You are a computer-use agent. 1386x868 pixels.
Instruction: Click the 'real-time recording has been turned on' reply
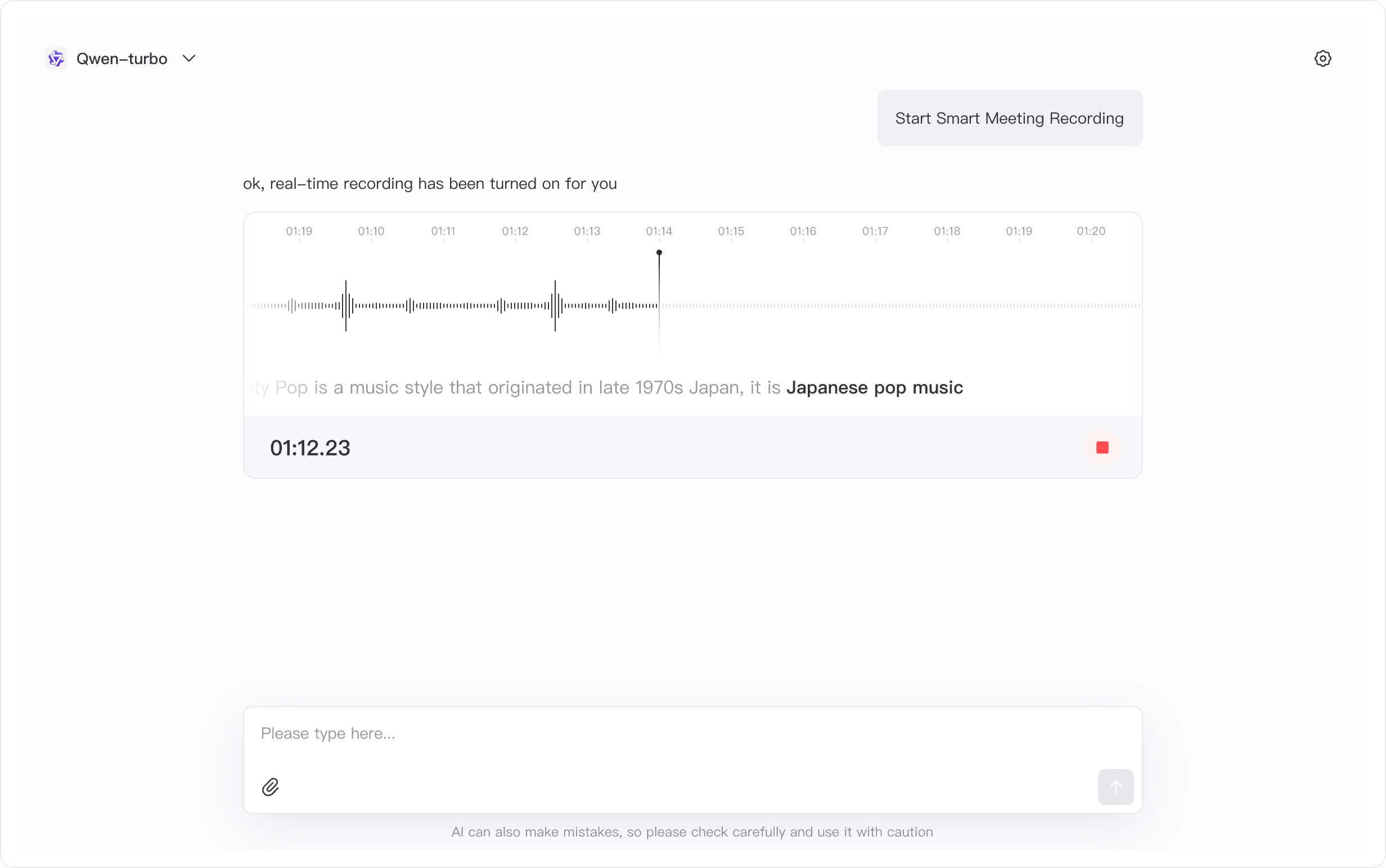430,184
